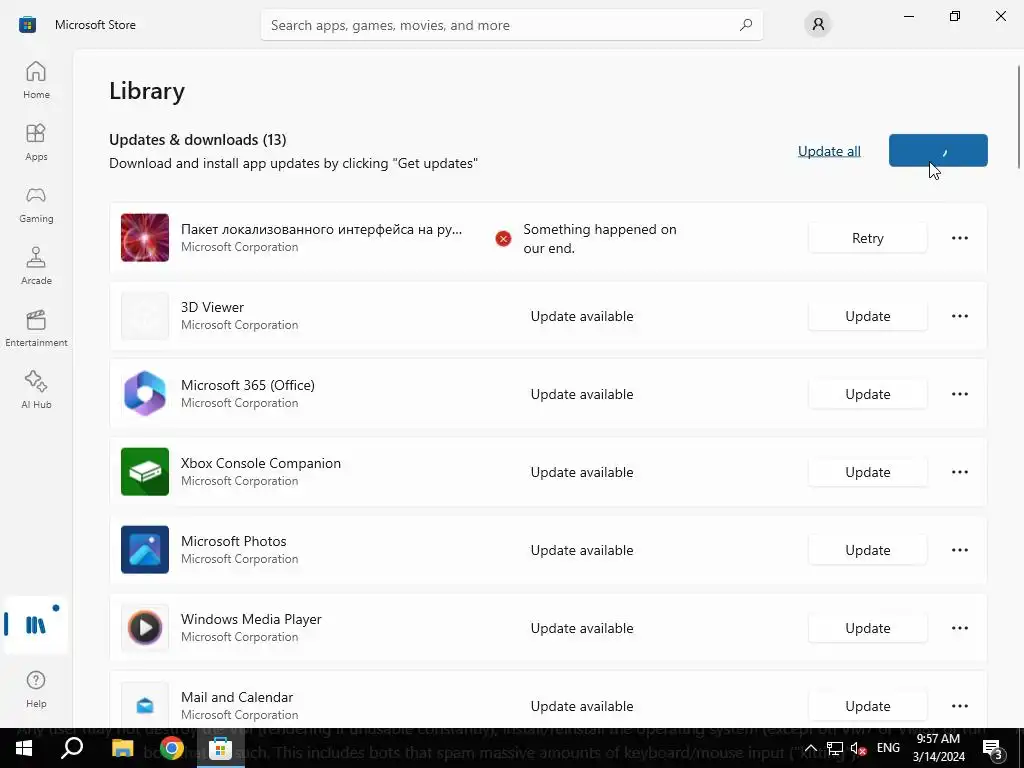Select the Library icon in the sidebar
Screen dimensions: 1024x768
click(x=36, y=625)
